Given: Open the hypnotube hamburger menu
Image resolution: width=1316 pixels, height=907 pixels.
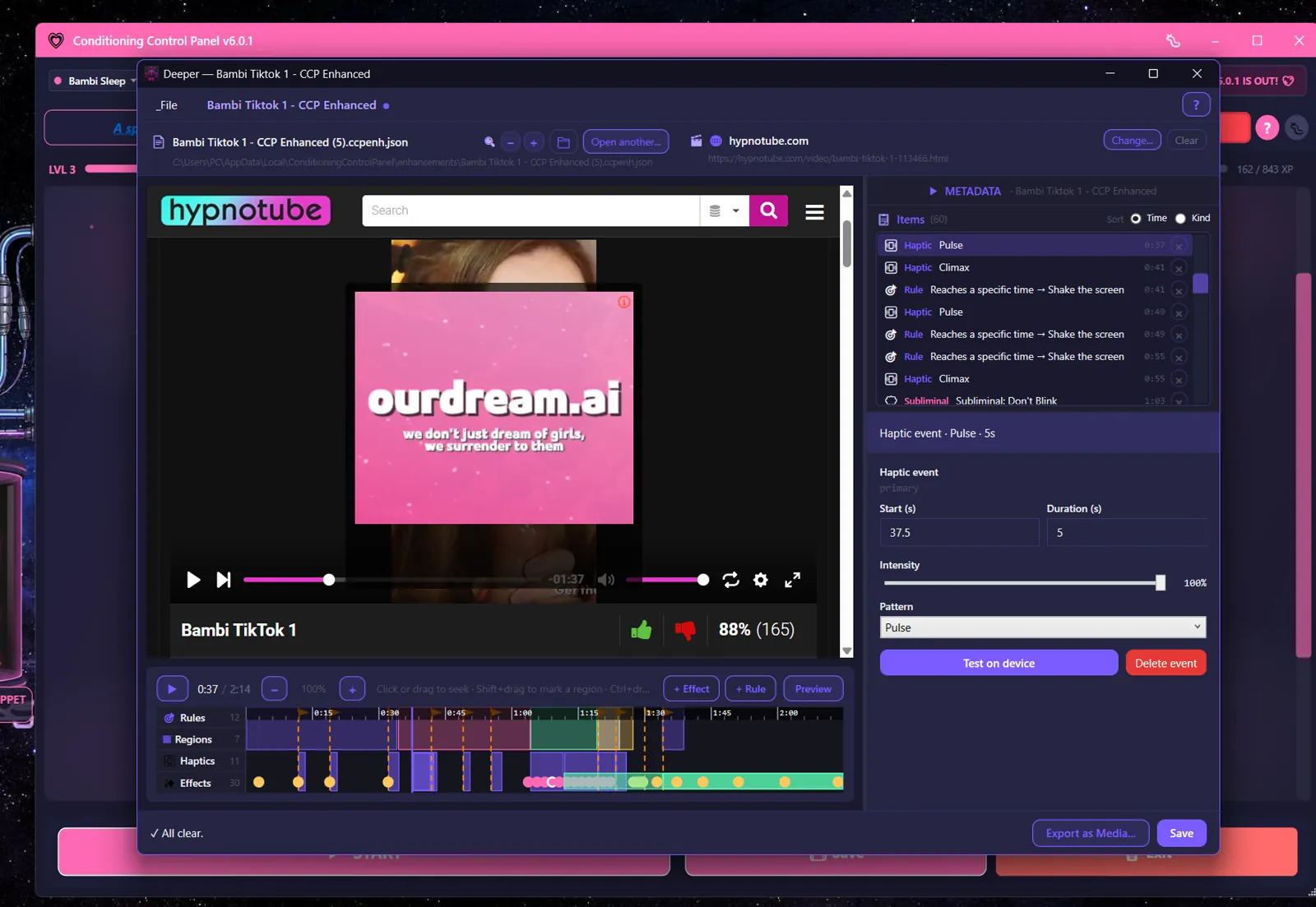Looking at the screenshot, I should pyautogui.click(x=814, y=212).
